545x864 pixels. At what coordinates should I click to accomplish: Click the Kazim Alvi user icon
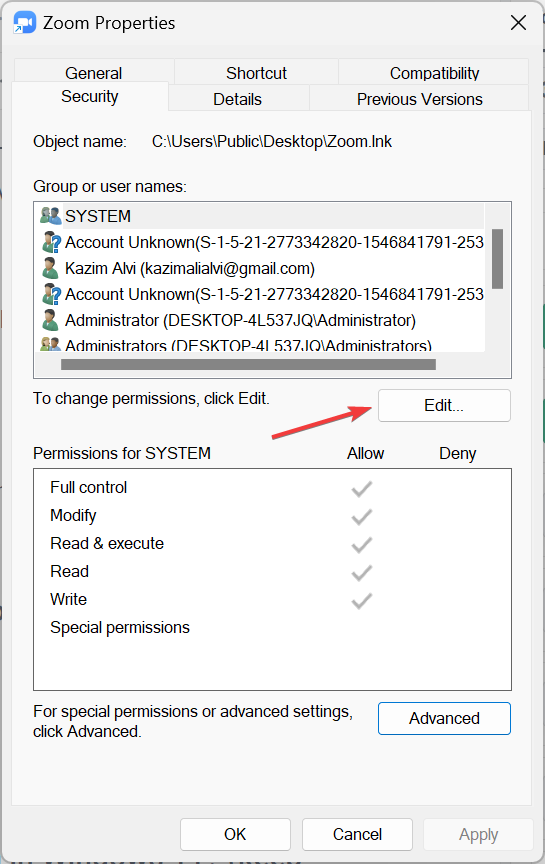pos(50,268)
